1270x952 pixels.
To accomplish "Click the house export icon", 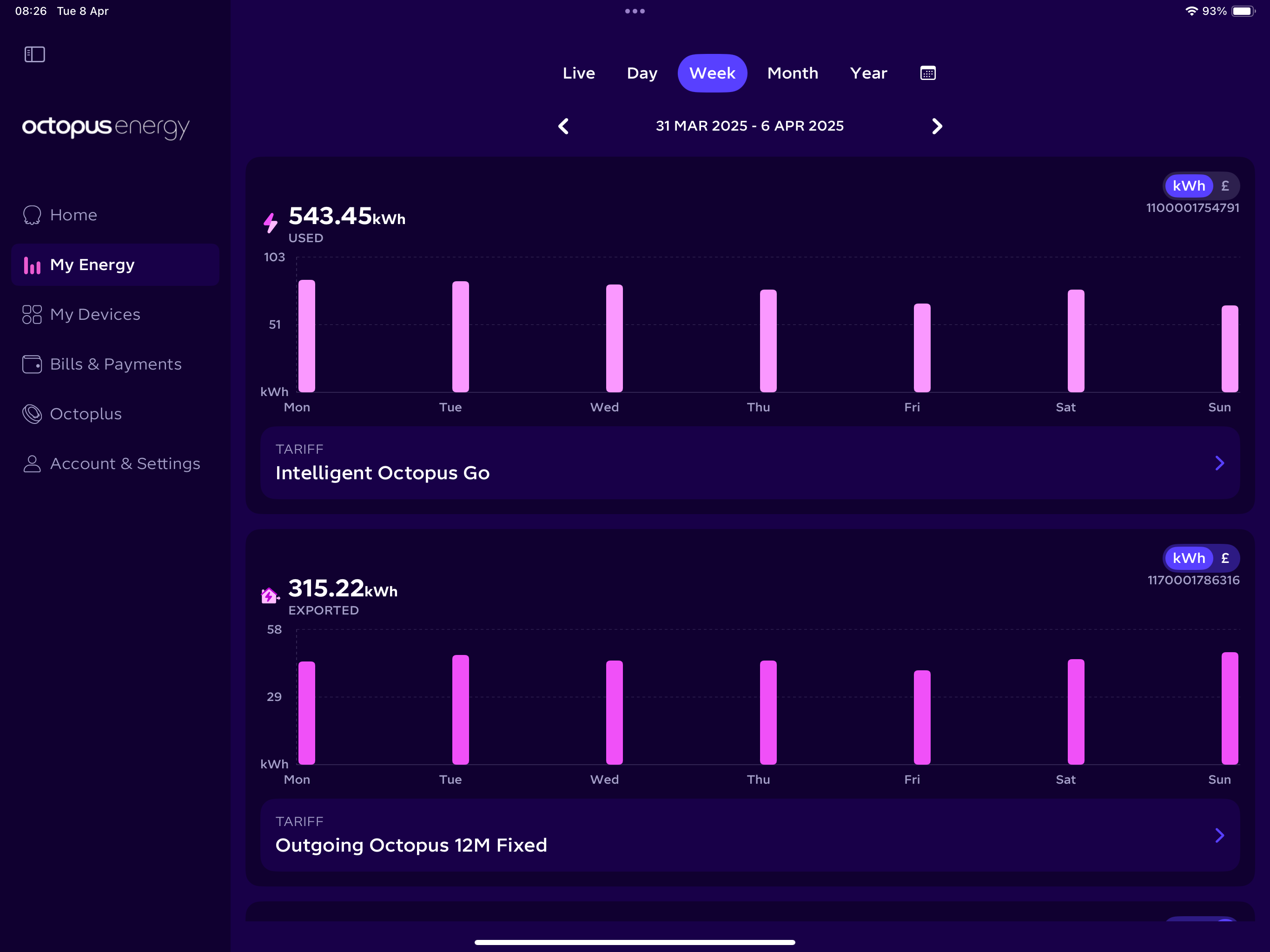I will pos(270,595).
